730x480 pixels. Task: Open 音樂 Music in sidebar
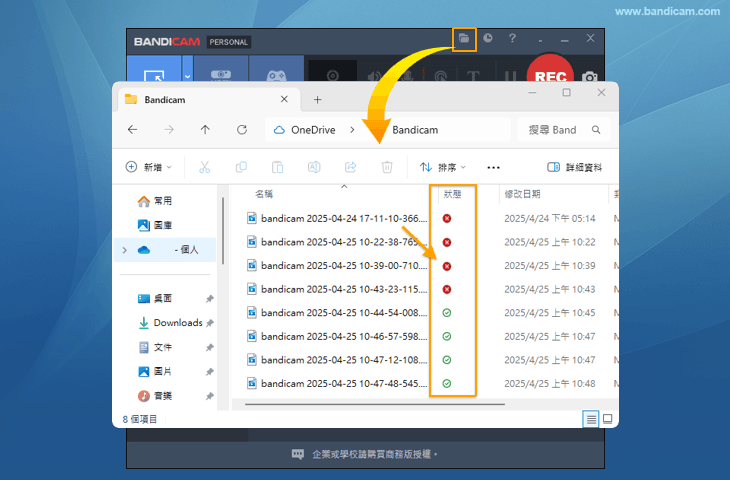coord(155,396)
